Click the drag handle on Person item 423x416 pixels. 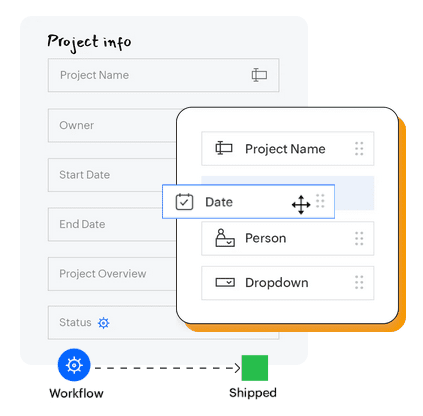[359, 238]
